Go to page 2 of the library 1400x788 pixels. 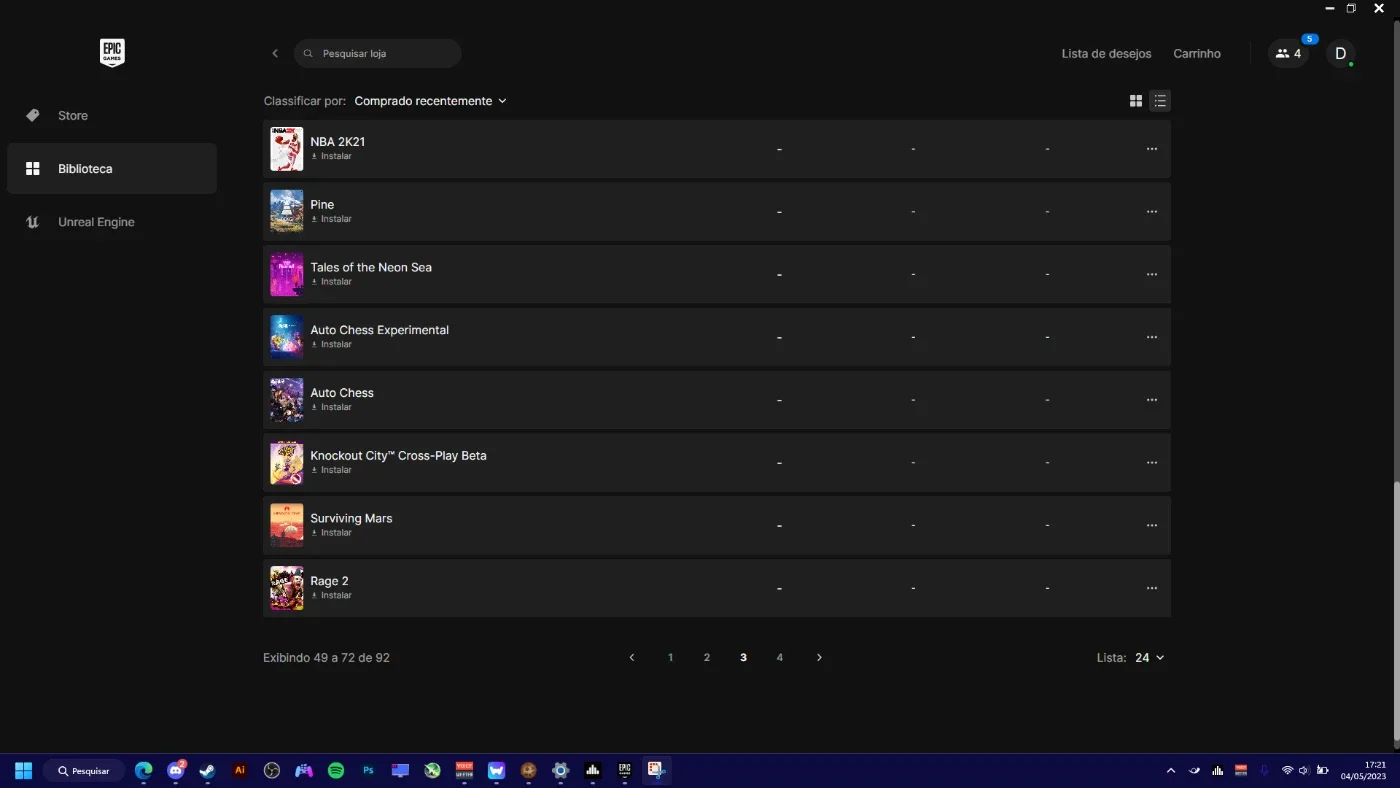(707, 658)
